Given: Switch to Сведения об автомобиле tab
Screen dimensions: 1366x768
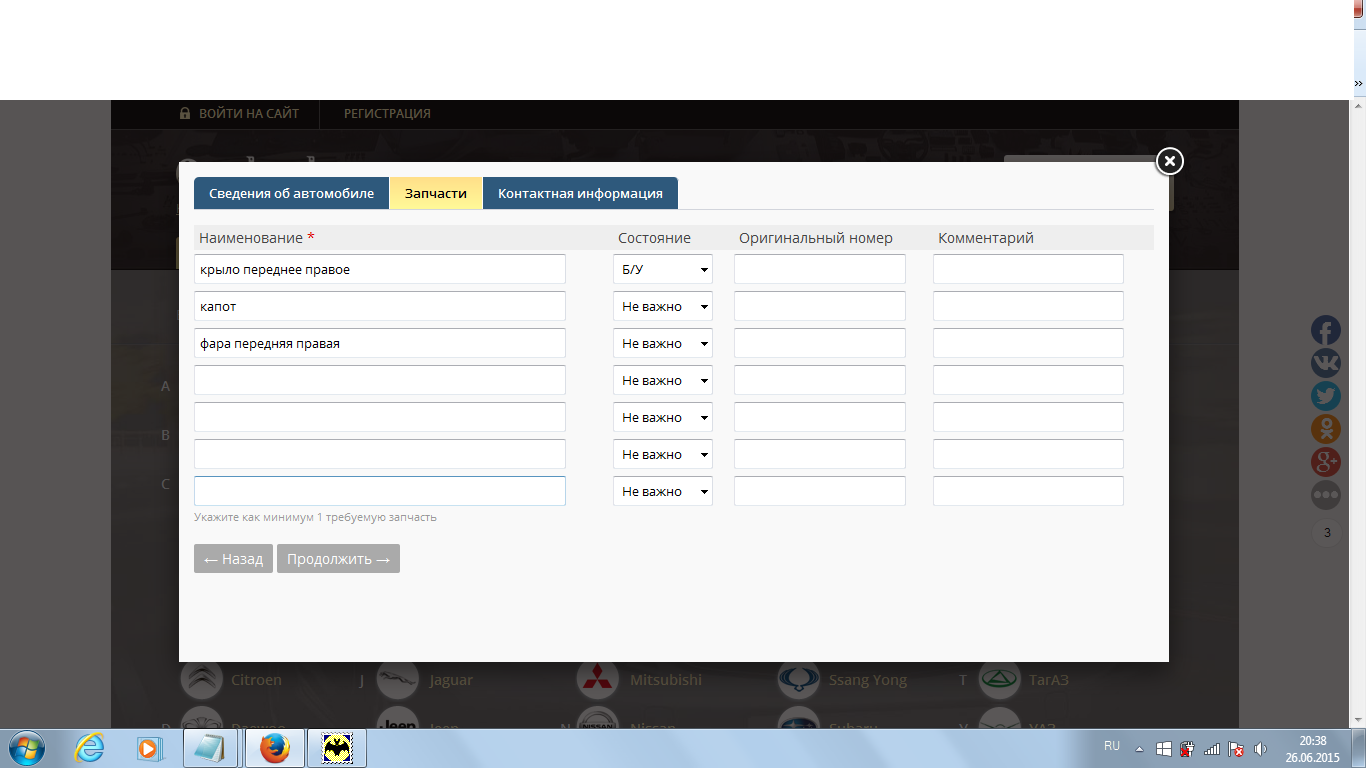Looking at the screenshot, I should coord(291,194).
